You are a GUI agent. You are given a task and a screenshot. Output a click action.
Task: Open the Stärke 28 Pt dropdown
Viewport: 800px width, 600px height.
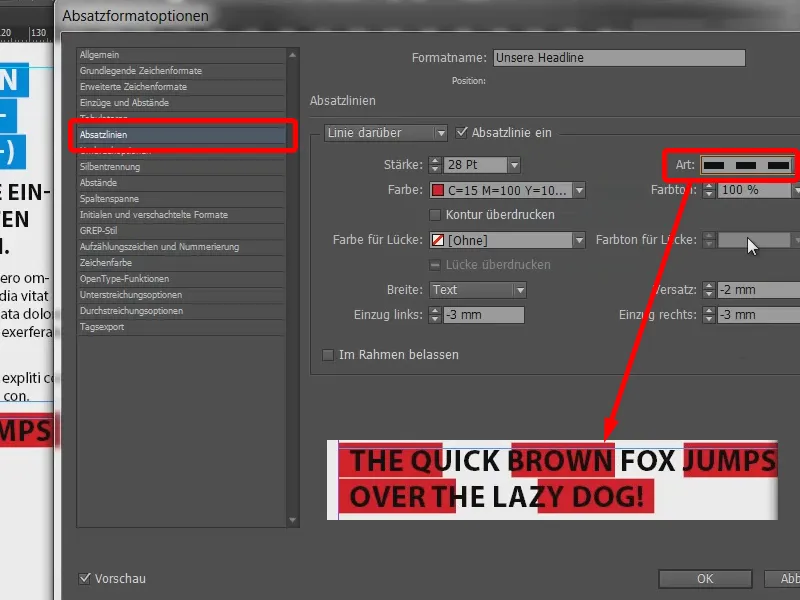514,165
